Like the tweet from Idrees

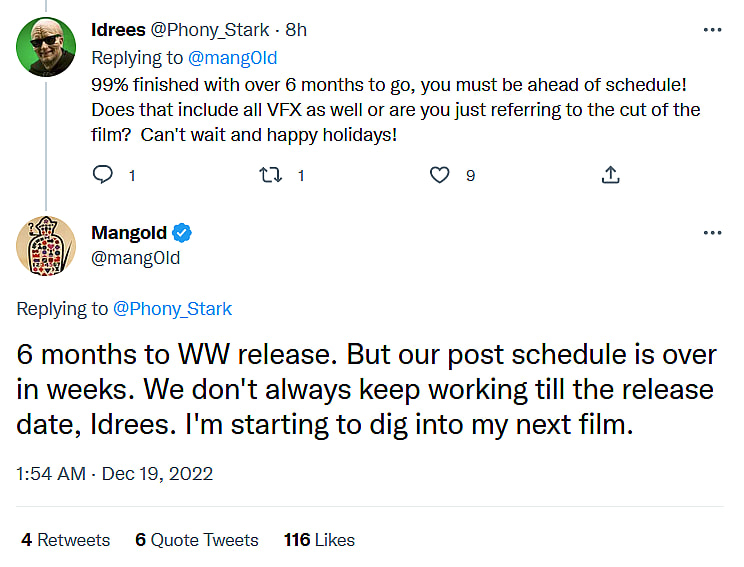[440, 175]
